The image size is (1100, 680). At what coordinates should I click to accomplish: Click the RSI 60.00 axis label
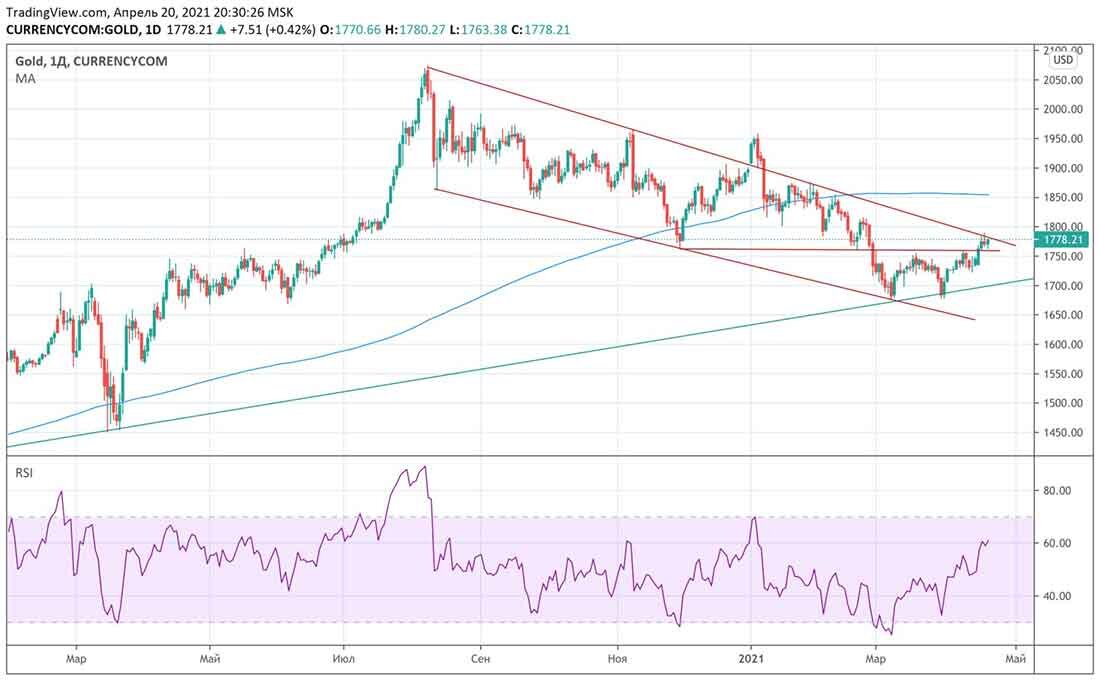pos(1057,543)
